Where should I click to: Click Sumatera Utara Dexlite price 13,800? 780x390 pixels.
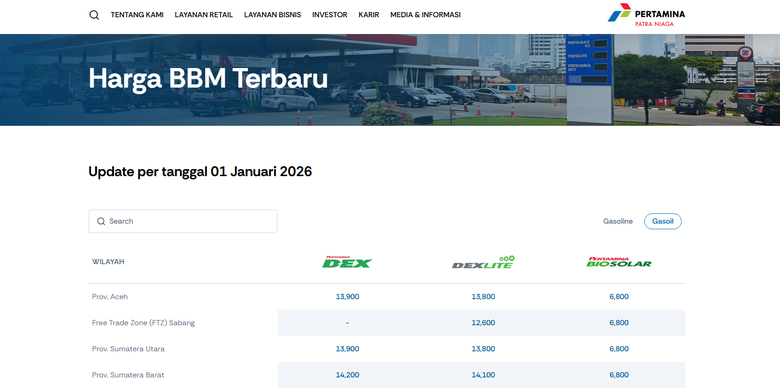[x=483, y=349]
